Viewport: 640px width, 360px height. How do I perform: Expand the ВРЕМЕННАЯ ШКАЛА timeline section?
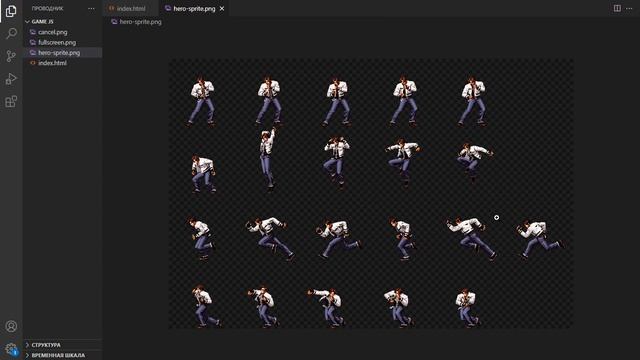62,355
